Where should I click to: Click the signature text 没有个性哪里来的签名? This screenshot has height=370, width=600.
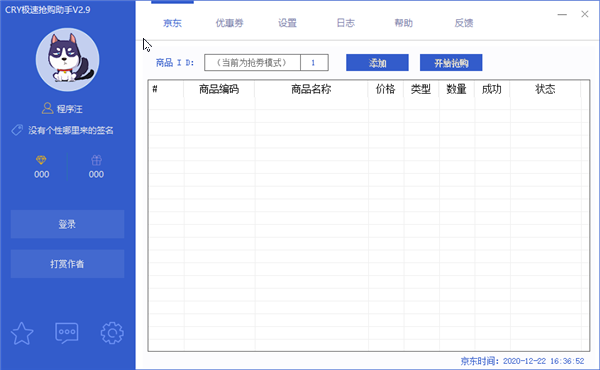tap(71, 130)
